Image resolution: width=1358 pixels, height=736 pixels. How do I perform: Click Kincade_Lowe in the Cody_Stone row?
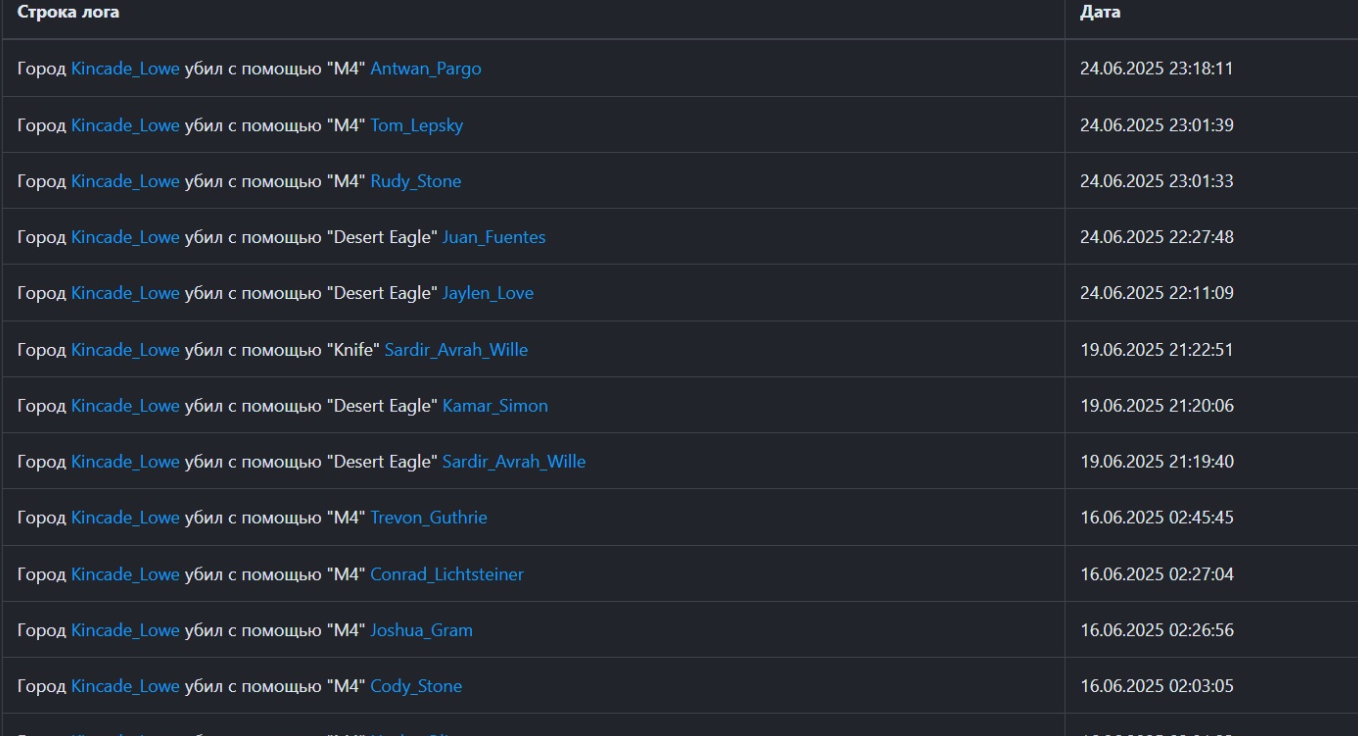125,686
